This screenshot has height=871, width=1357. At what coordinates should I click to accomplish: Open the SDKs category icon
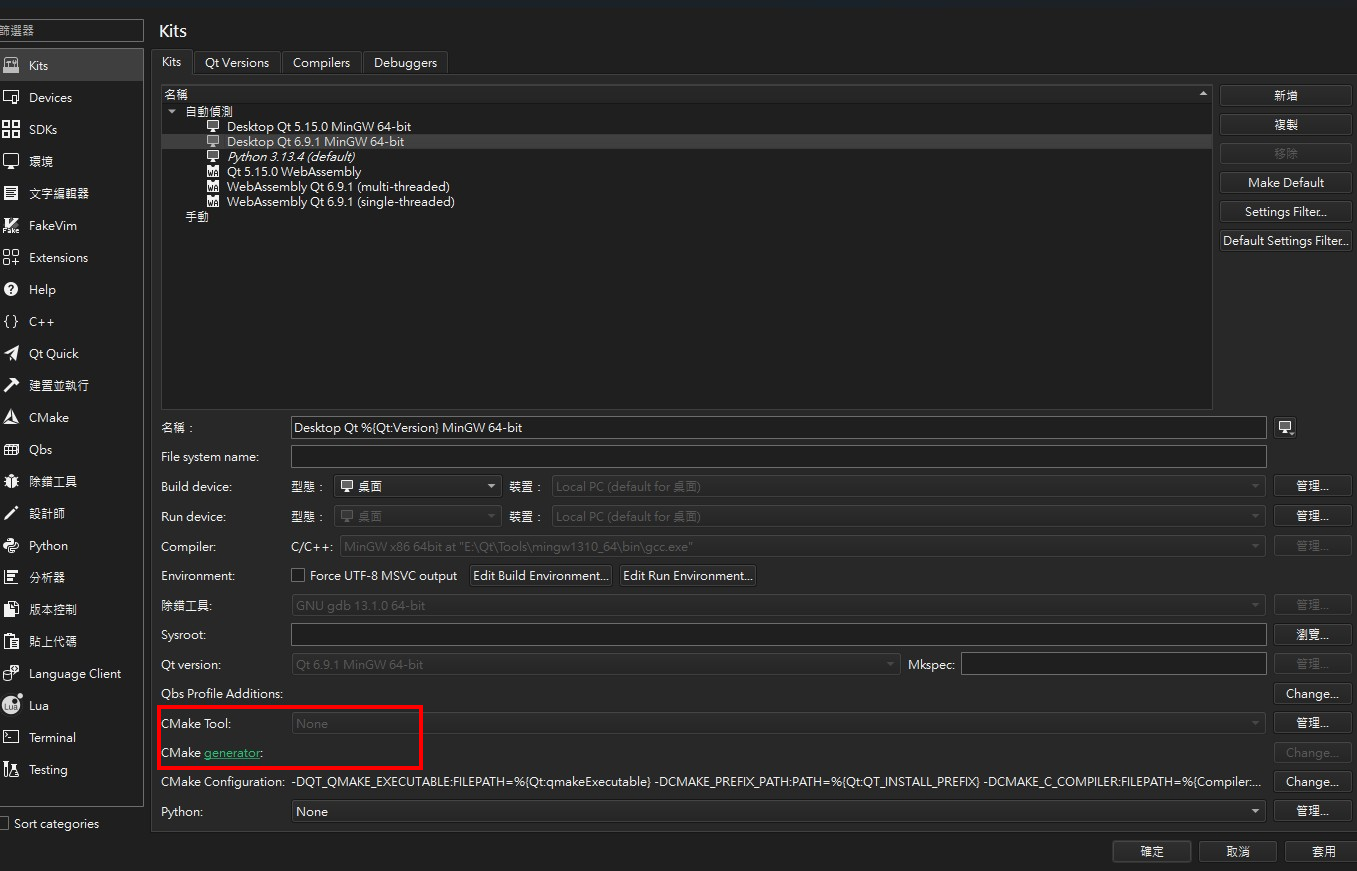point(11,129)
